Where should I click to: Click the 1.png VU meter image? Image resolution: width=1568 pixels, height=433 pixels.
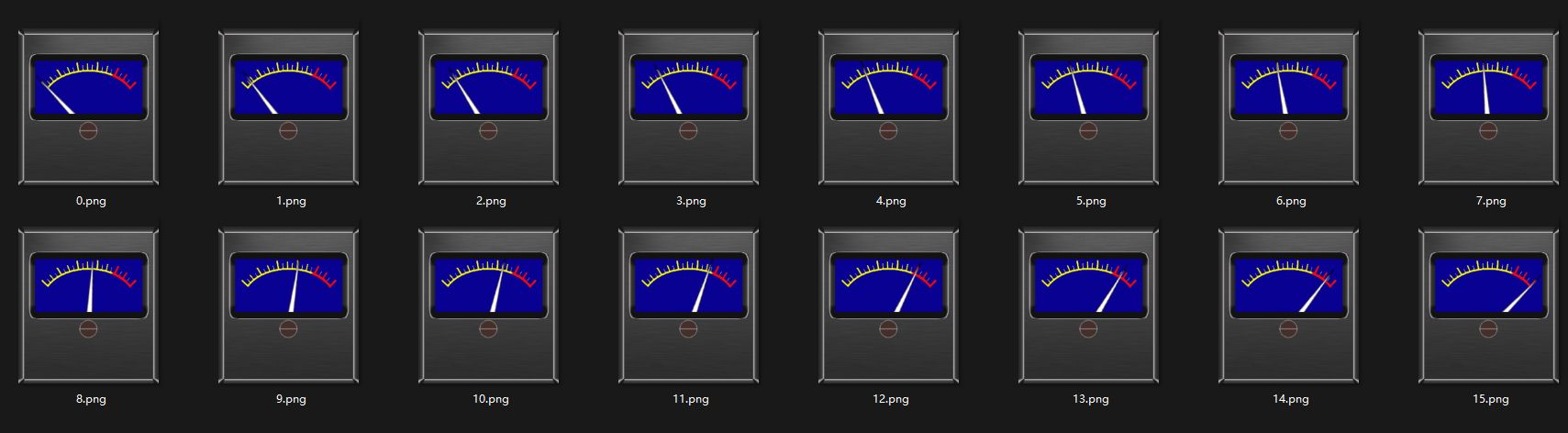click(x=289, y=107)
